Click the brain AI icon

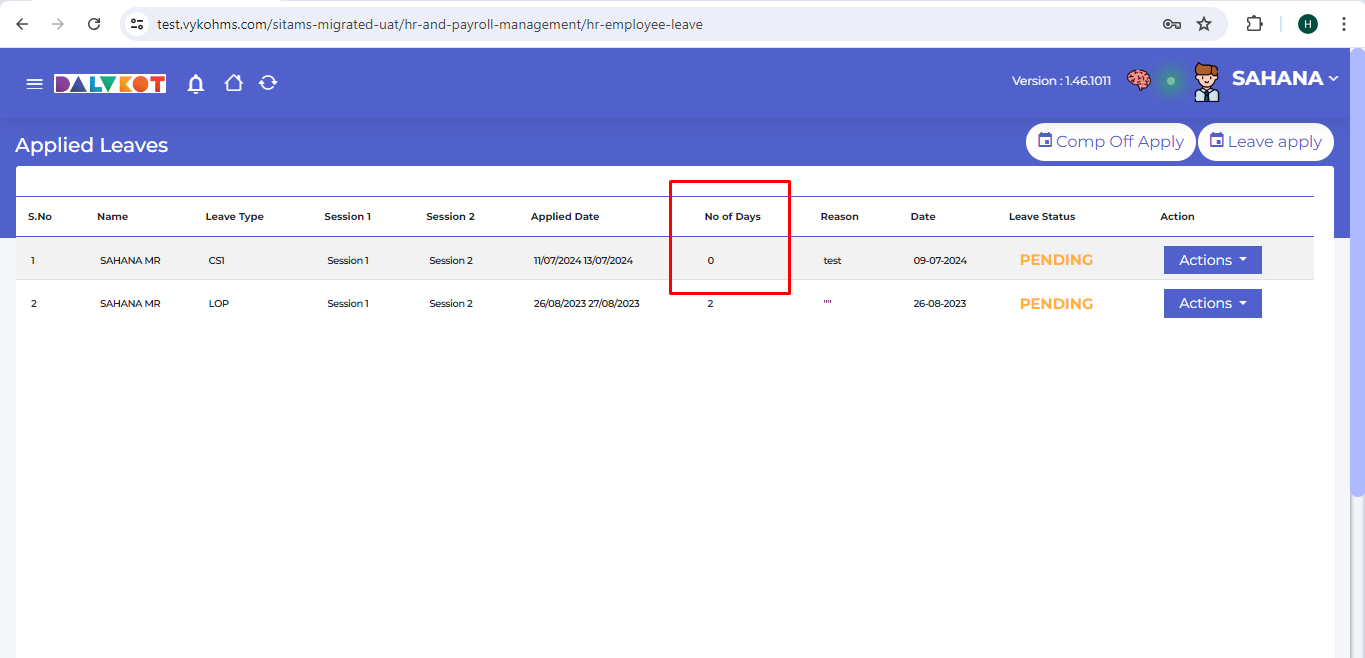tap(1139, 80)
